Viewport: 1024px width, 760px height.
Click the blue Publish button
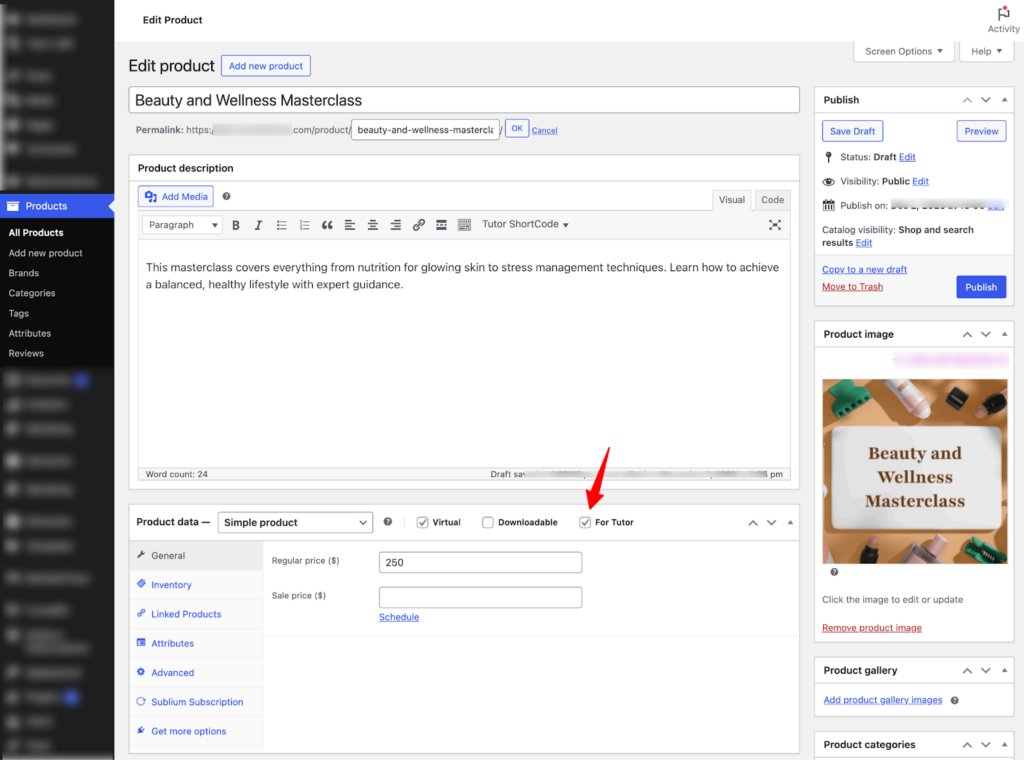(x=980, y=287)
